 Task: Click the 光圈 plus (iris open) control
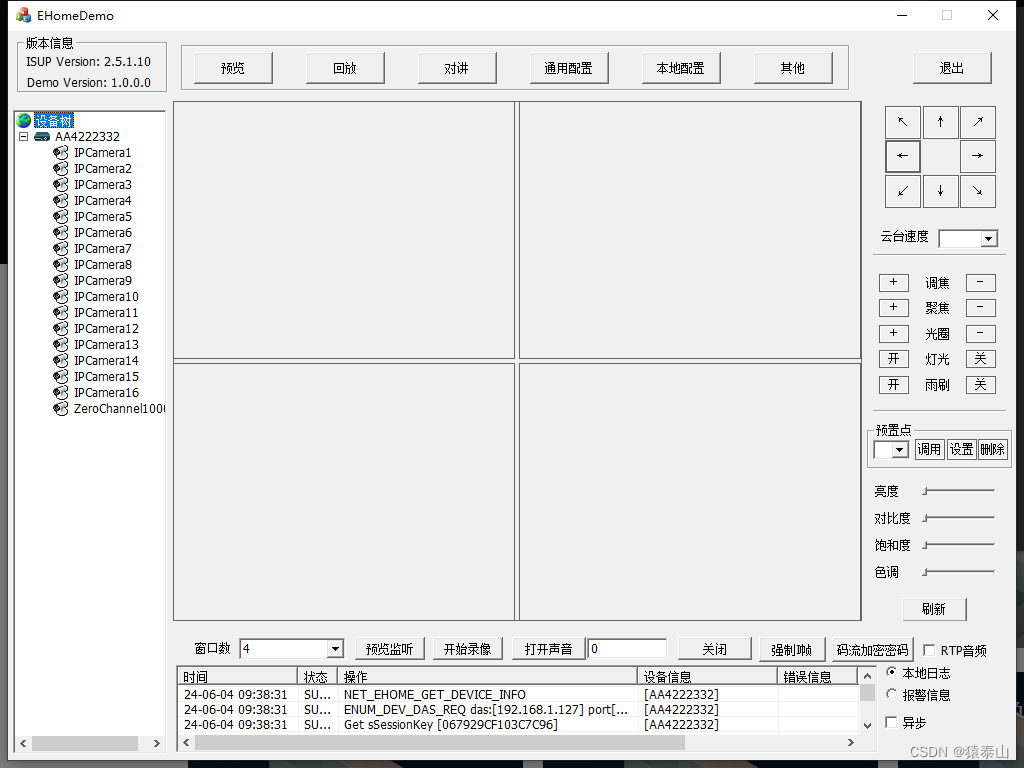(893, 333)
